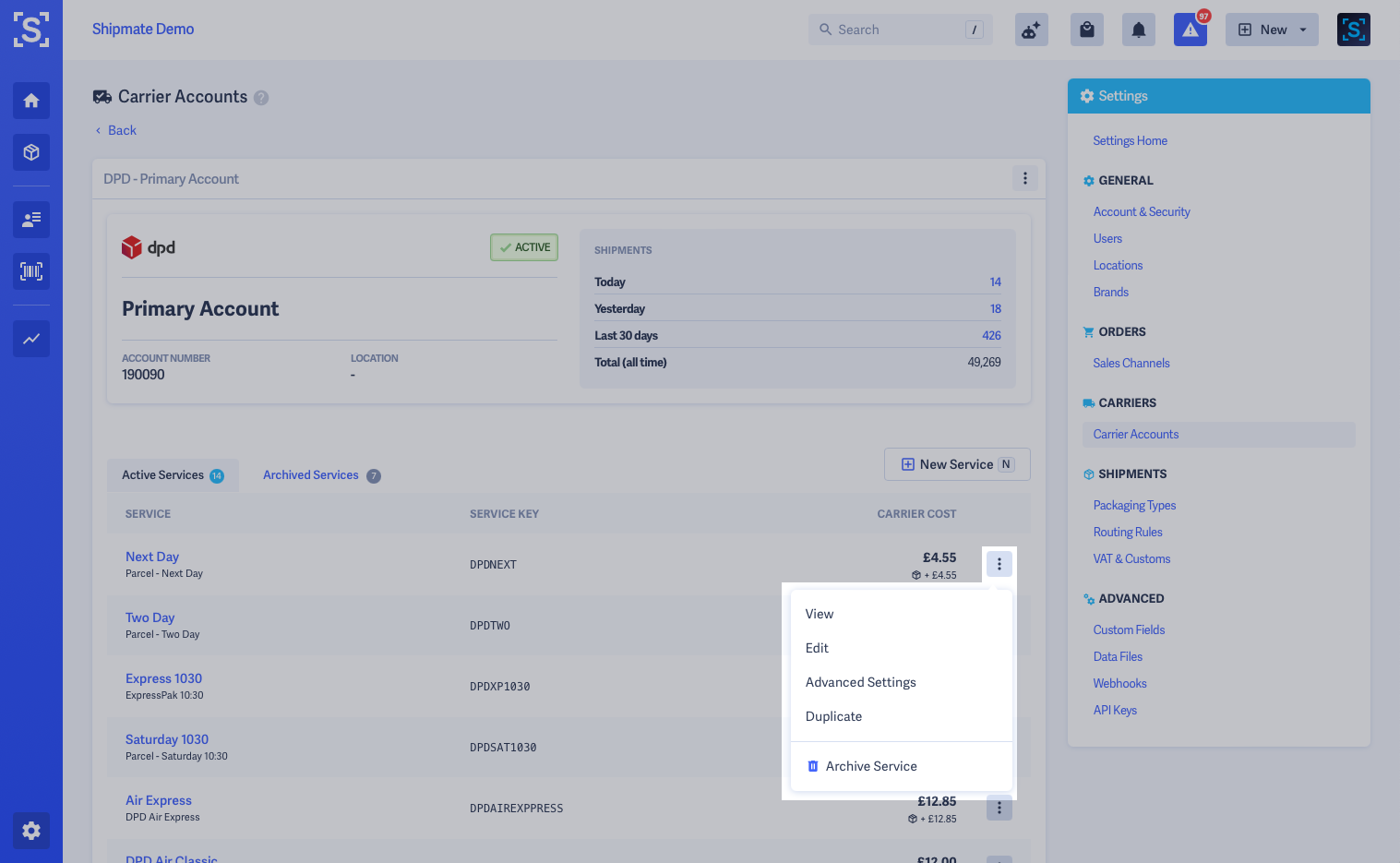This screenshot has width=1400, height=863.
Task: Open the contacts icon in the sidebar
Action: [31, 220]
